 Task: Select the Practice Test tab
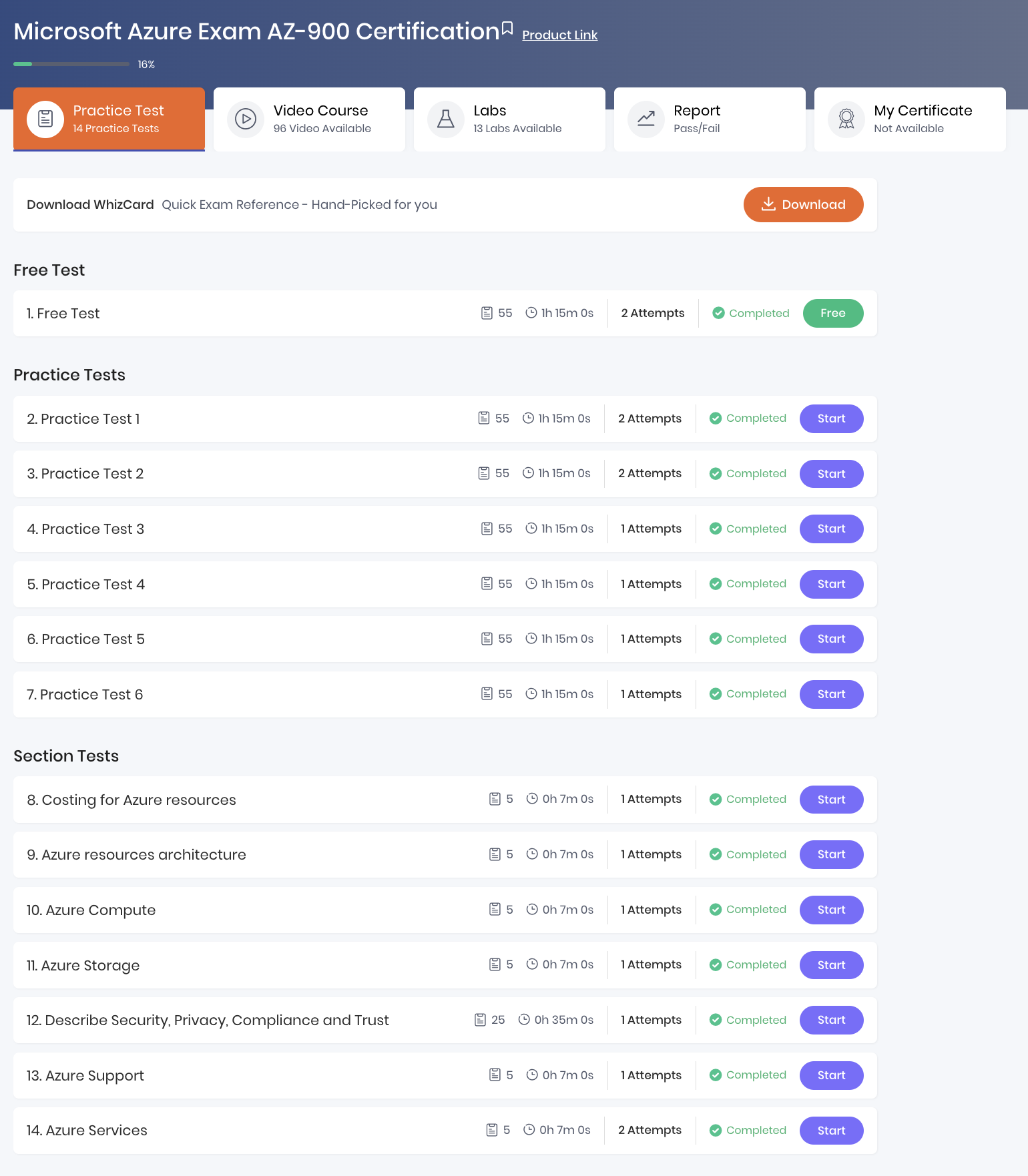pos(109,119)
